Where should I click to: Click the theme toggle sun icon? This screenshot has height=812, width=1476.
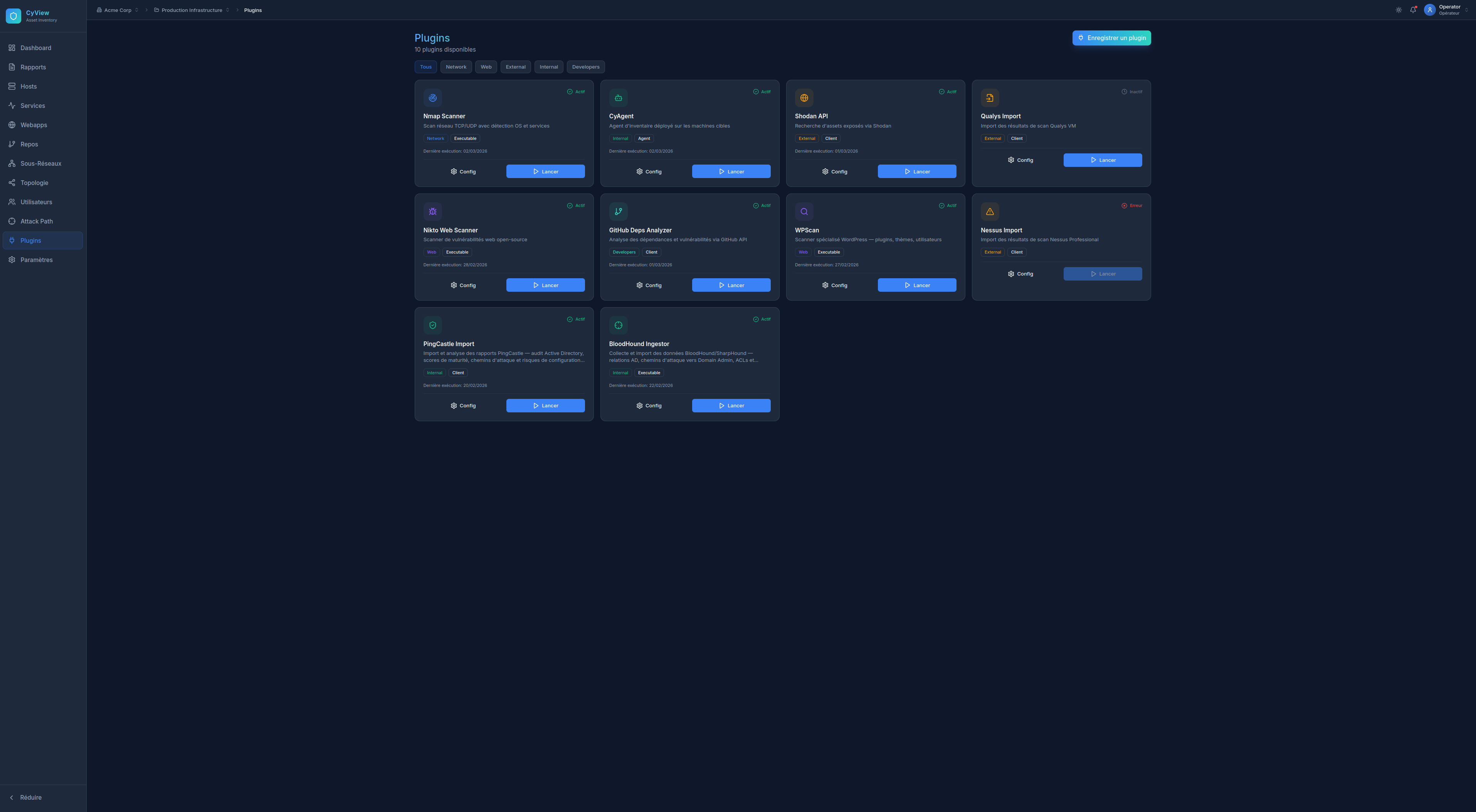[1399, 10]
